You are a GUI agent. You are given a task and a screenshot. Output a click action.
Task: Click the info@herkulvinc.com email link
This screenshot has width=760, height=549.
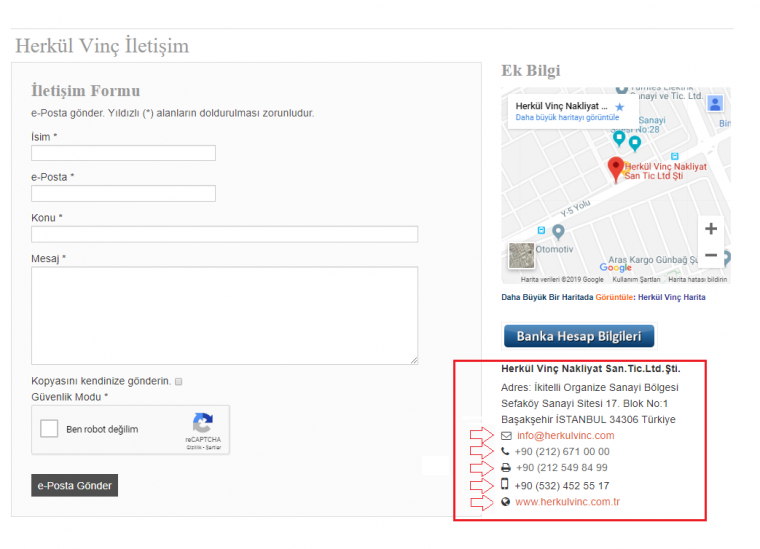point(565,436)
